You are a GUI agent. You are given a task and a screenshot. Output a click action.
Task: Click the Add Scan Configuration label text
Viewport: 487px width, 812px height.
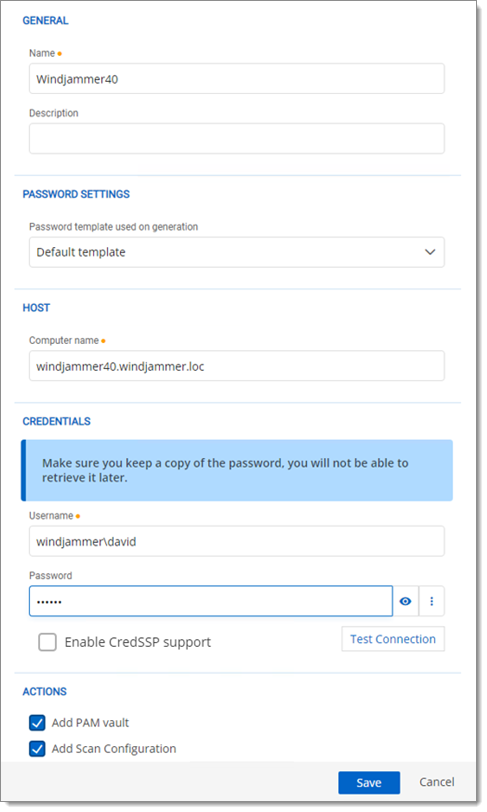pos(113,748)
